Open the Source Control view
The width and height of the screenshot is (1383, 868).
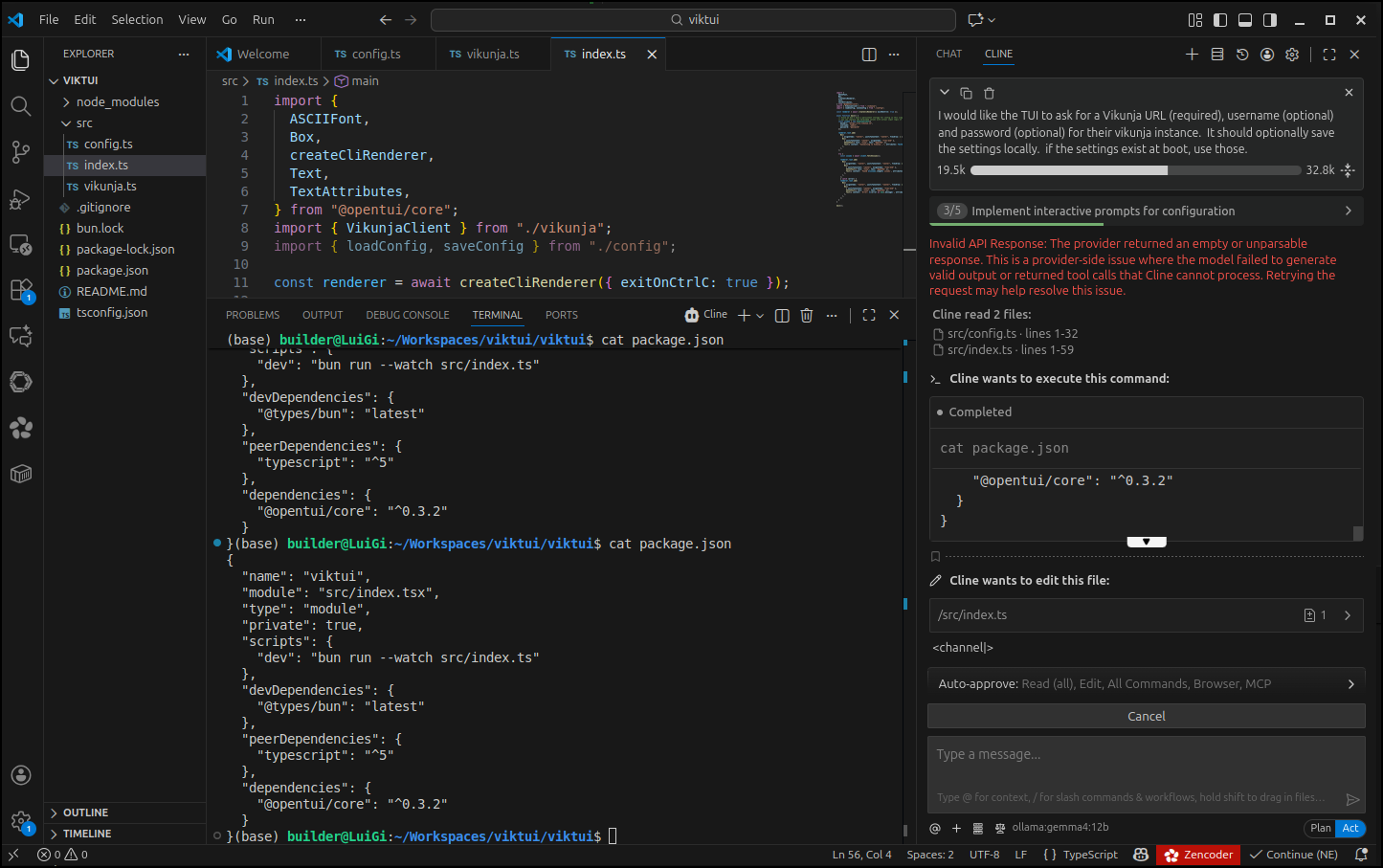[21, 152]
